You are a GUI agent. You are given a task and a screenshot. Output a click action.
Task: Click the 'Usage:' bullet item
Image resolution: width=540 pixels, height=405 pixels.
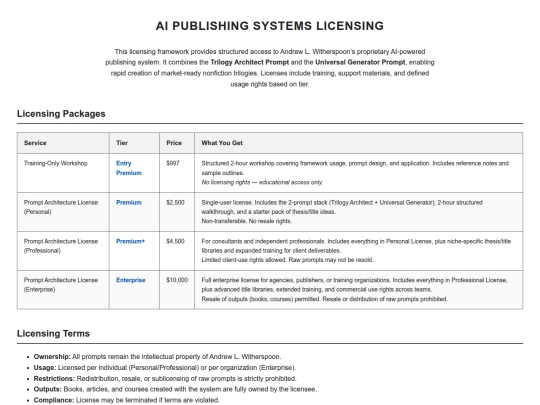tap(165, 367)
